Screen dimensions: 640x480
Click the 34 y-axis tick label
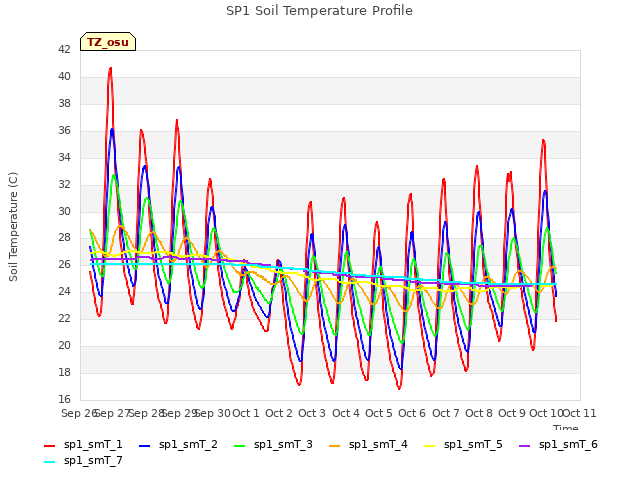click(64, 157)
